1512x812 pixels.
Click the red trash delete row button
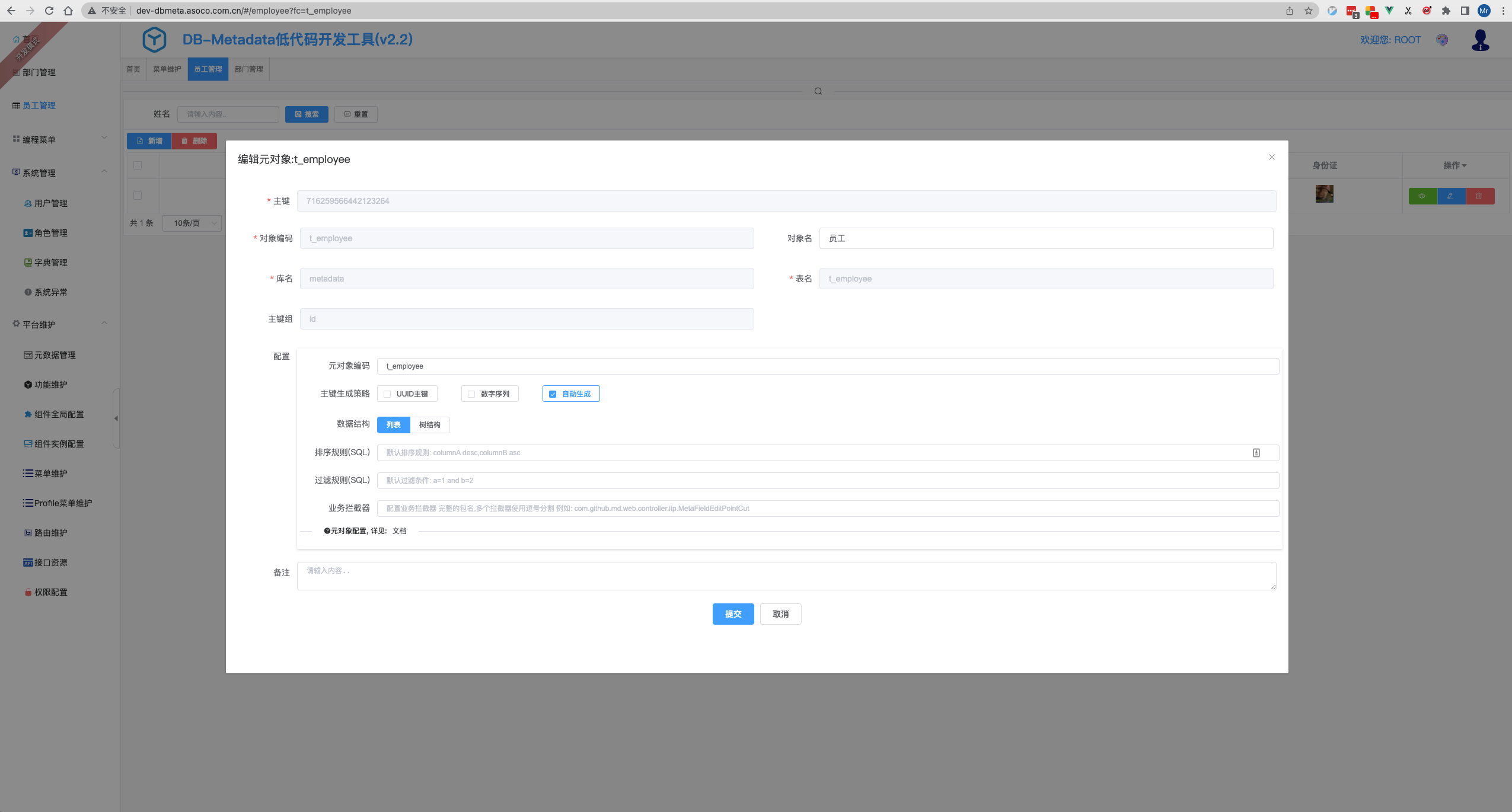tap(1479, 196)
